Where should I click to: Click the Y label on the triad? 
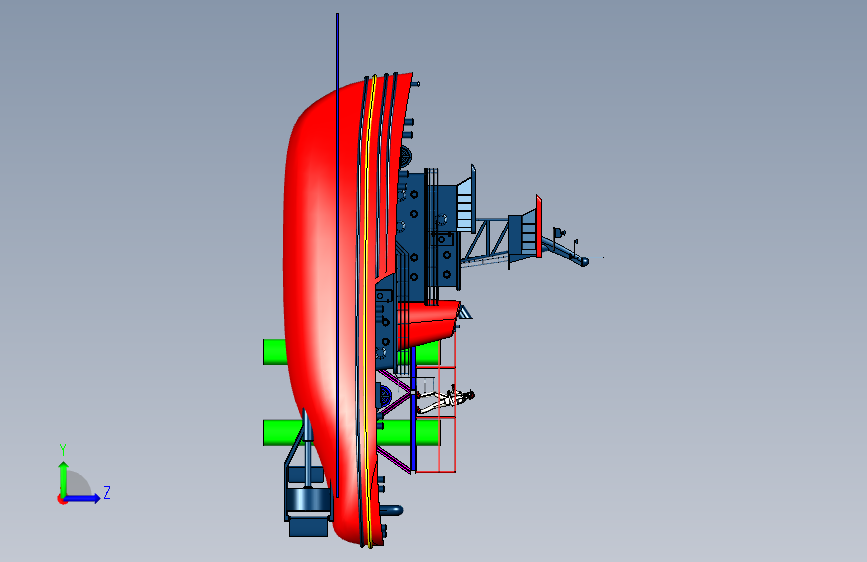pos(63,450)
